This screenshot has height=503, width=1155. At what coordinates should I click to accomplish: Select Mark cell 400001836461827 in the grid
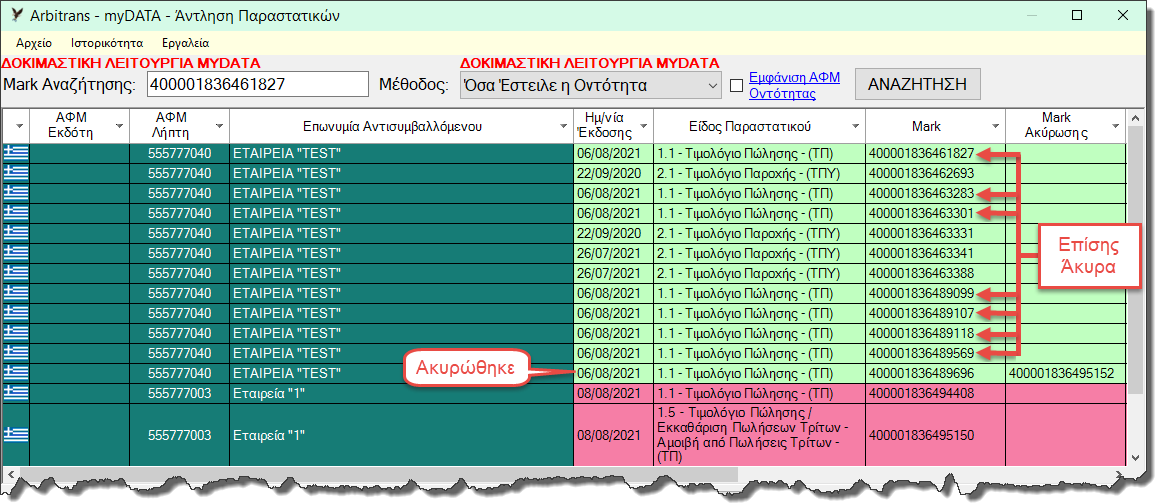tap(935, 153)
